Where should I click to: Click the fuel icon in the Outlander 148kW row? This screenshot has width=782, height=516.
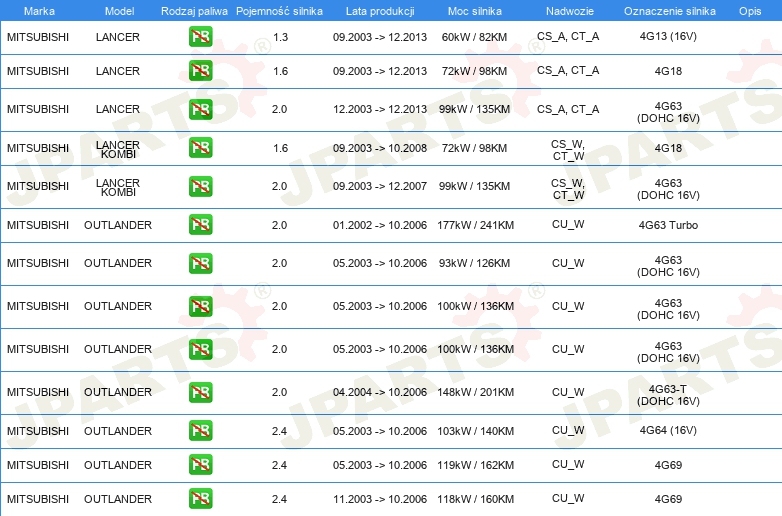[200, 392]
